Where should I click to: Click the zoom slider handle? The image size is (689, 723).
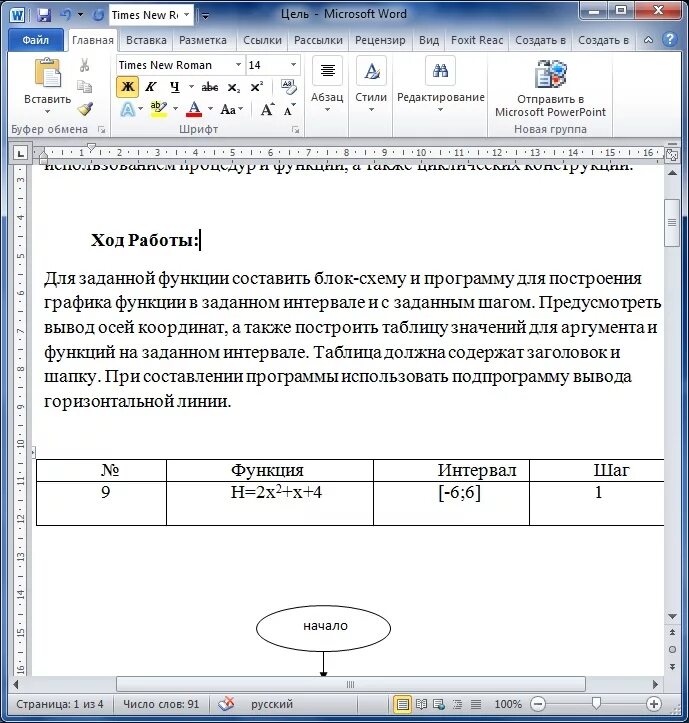tap(596, 703)
